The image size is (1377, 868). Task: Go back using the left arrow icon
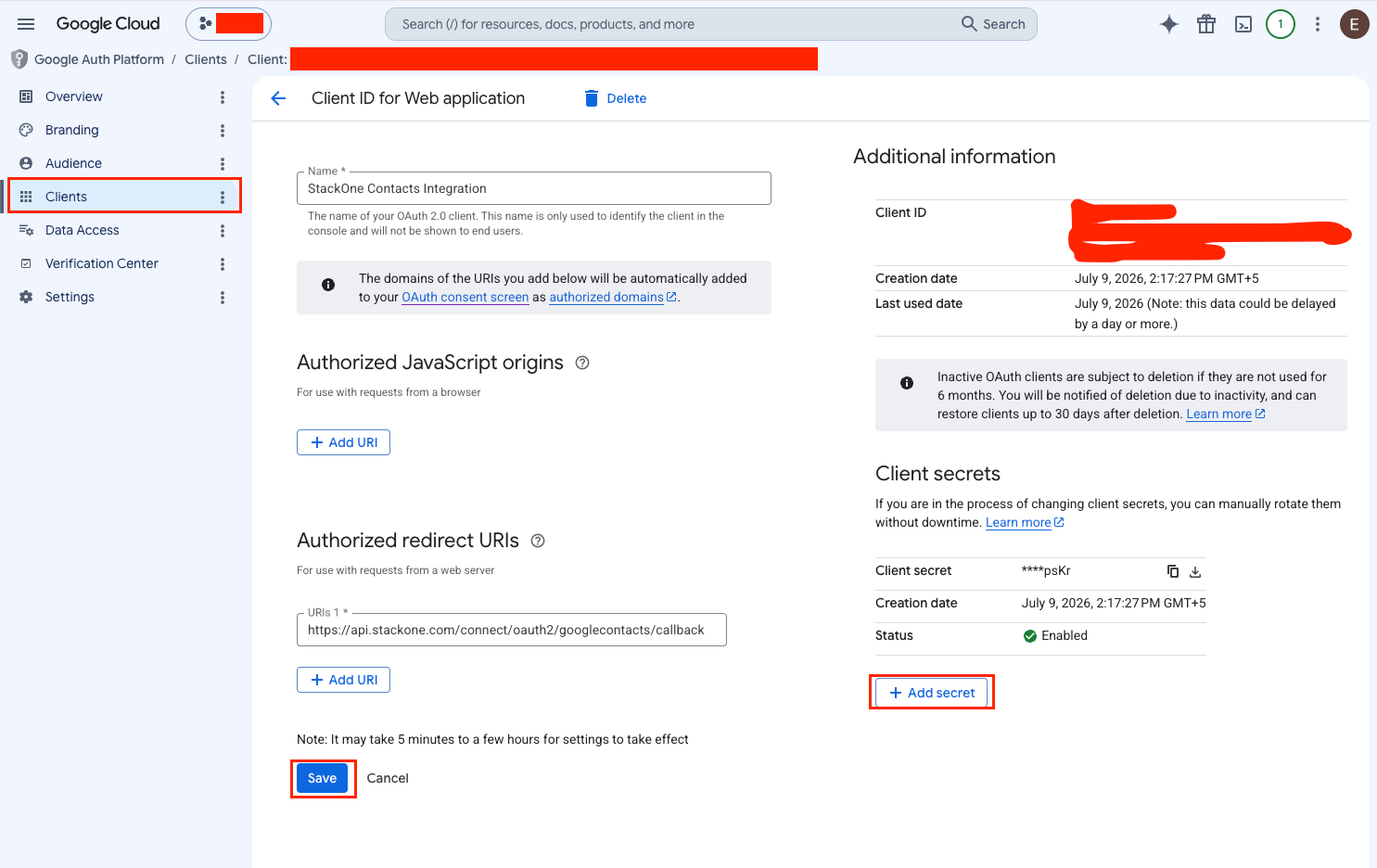pyautogui.click(x=278, y=98)
